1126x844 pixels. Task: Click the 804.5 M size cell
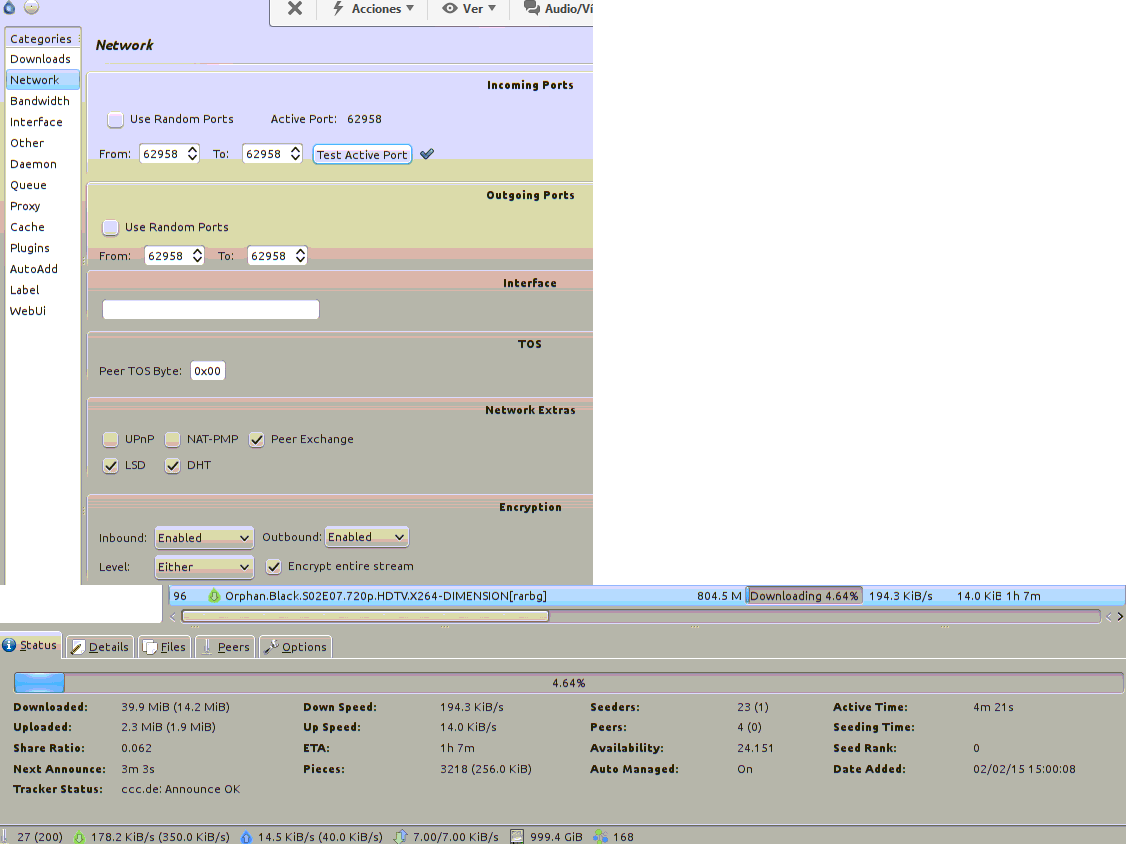point(719,595)
